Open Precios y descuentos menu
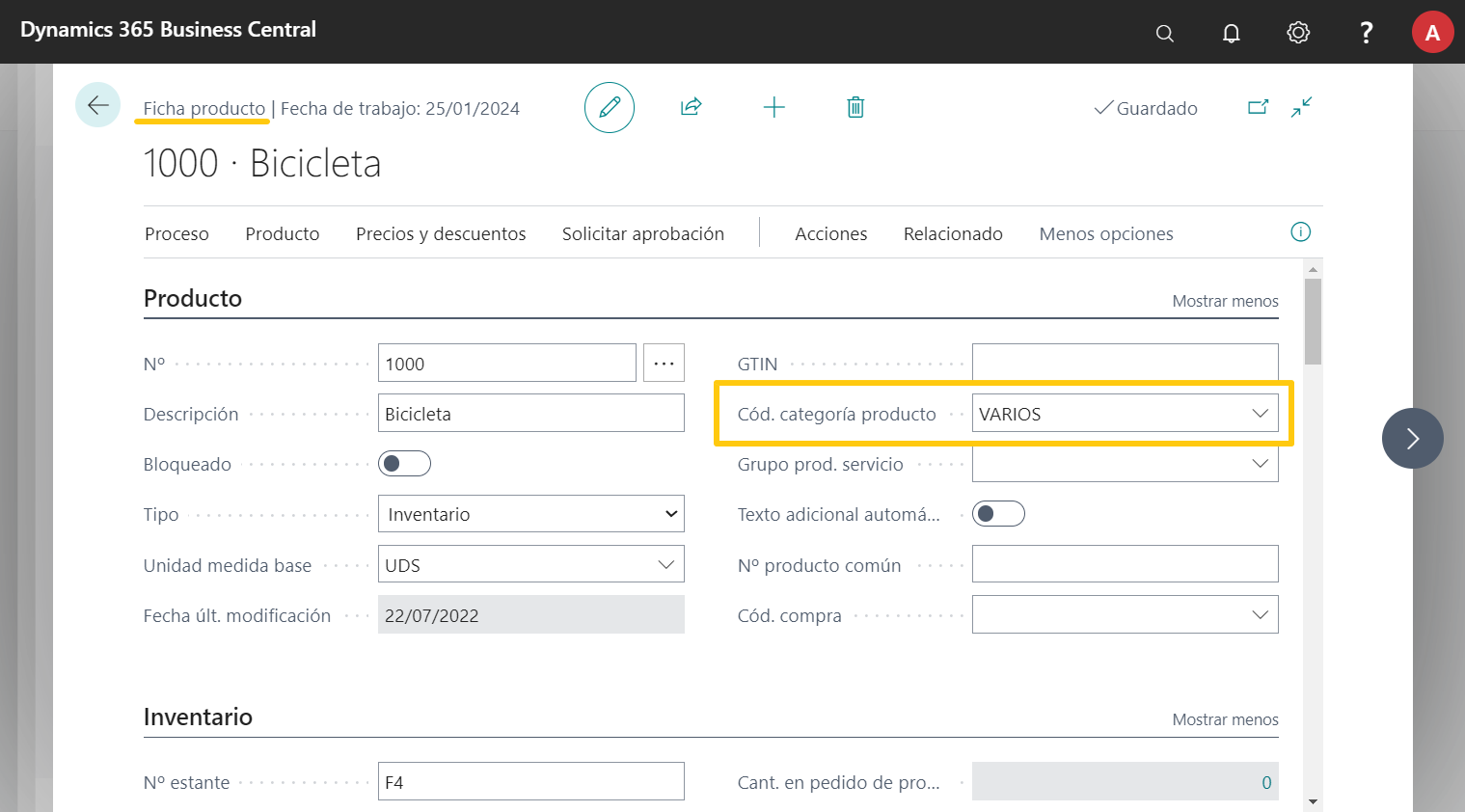Image resolution: width=1465 pixels, height=812 pixels. (x=441, y=233)
